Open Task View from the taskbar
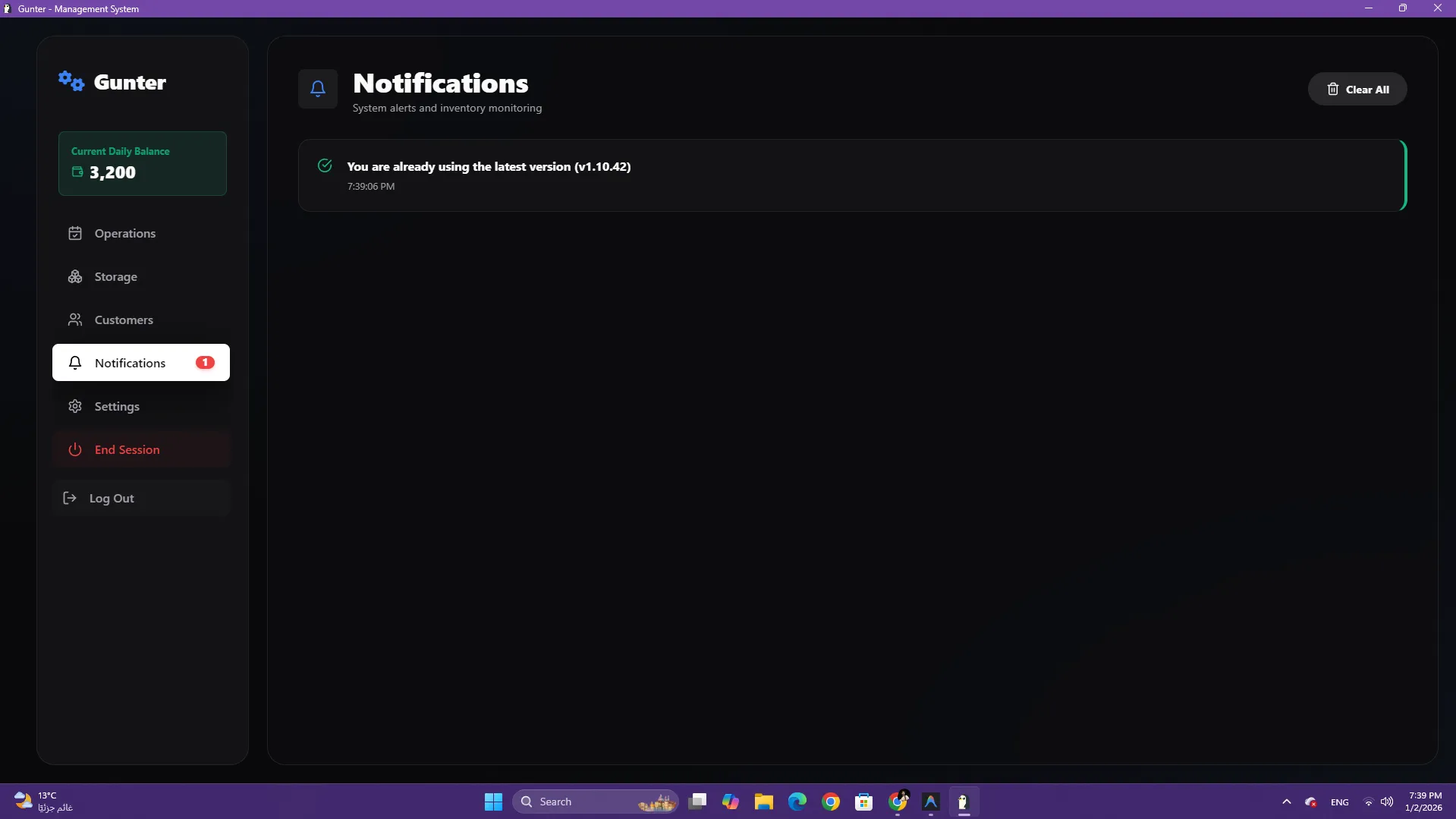This screenshot has width=1456, height=819. (697, 802)
